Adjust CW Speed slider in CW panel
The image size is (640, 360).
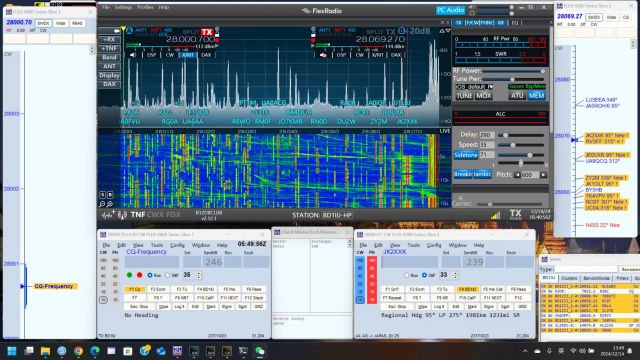pos(522,145)
